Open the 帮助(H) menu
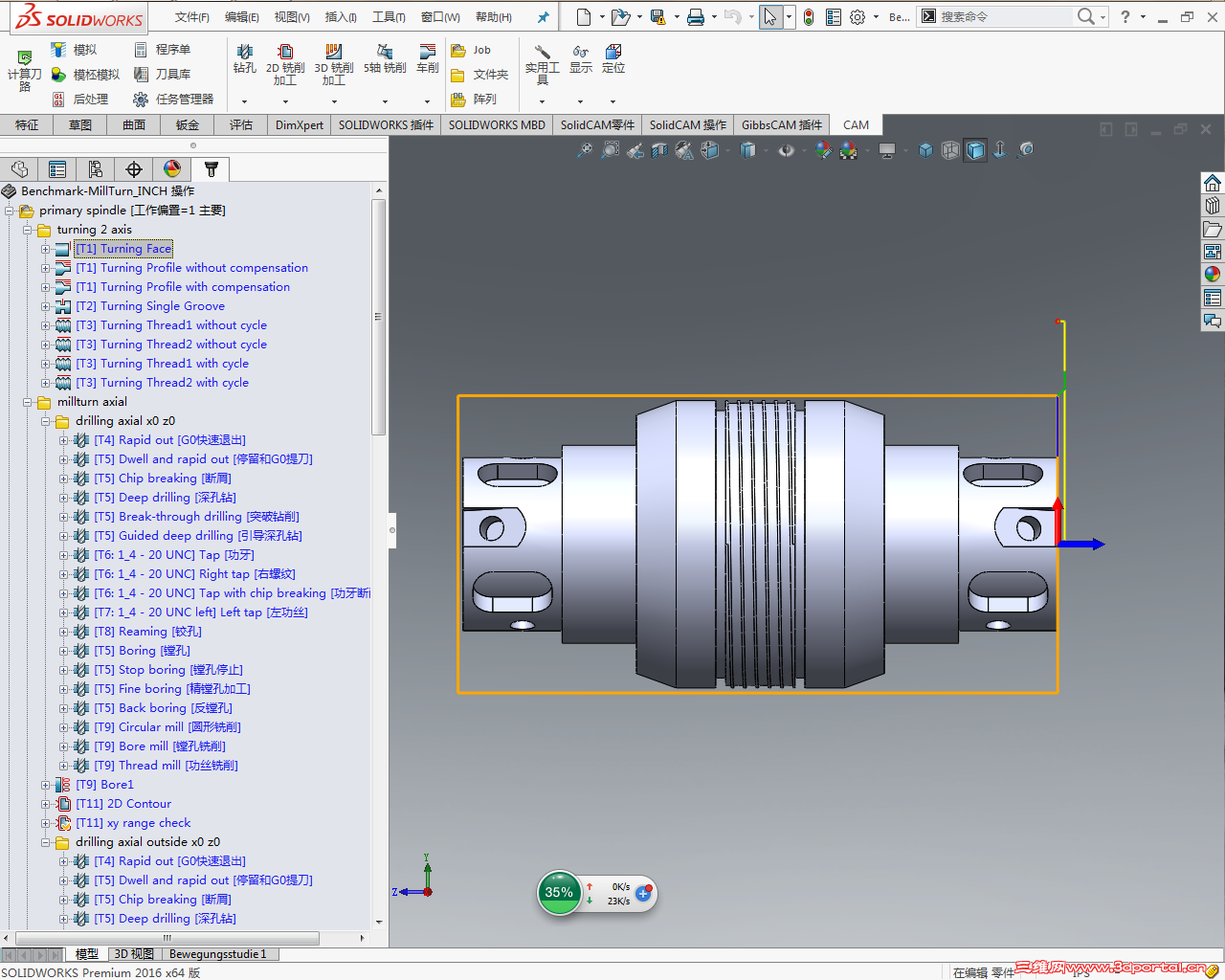The image size is (1225, 980). 494,17
